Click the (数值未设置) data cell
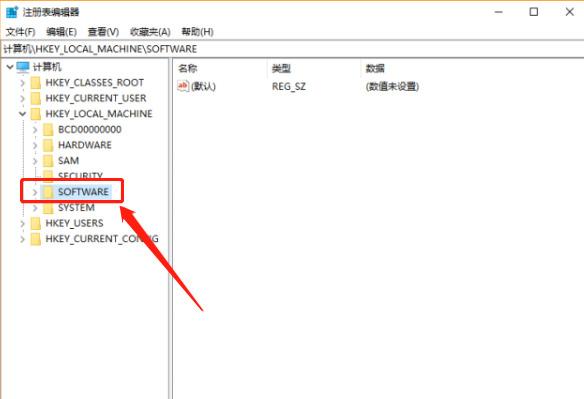This screenshot has width=584, height=399. coord(392,86)
